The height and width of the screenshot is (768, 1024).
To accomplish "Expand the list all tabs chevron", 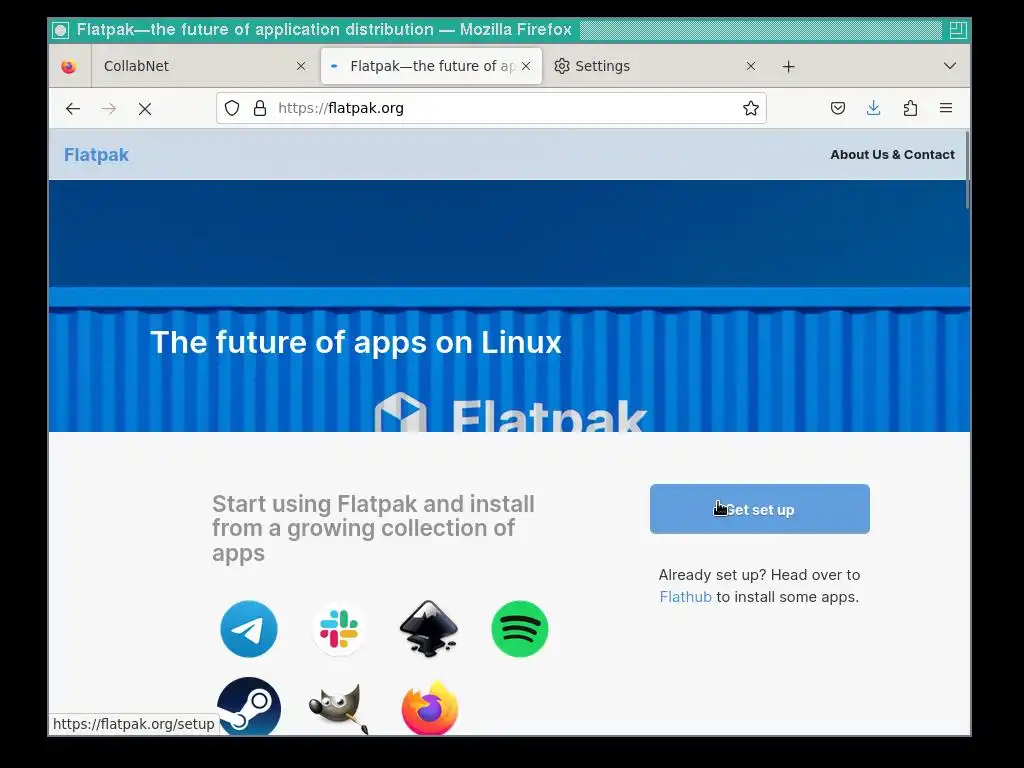I will pos(950,66).
